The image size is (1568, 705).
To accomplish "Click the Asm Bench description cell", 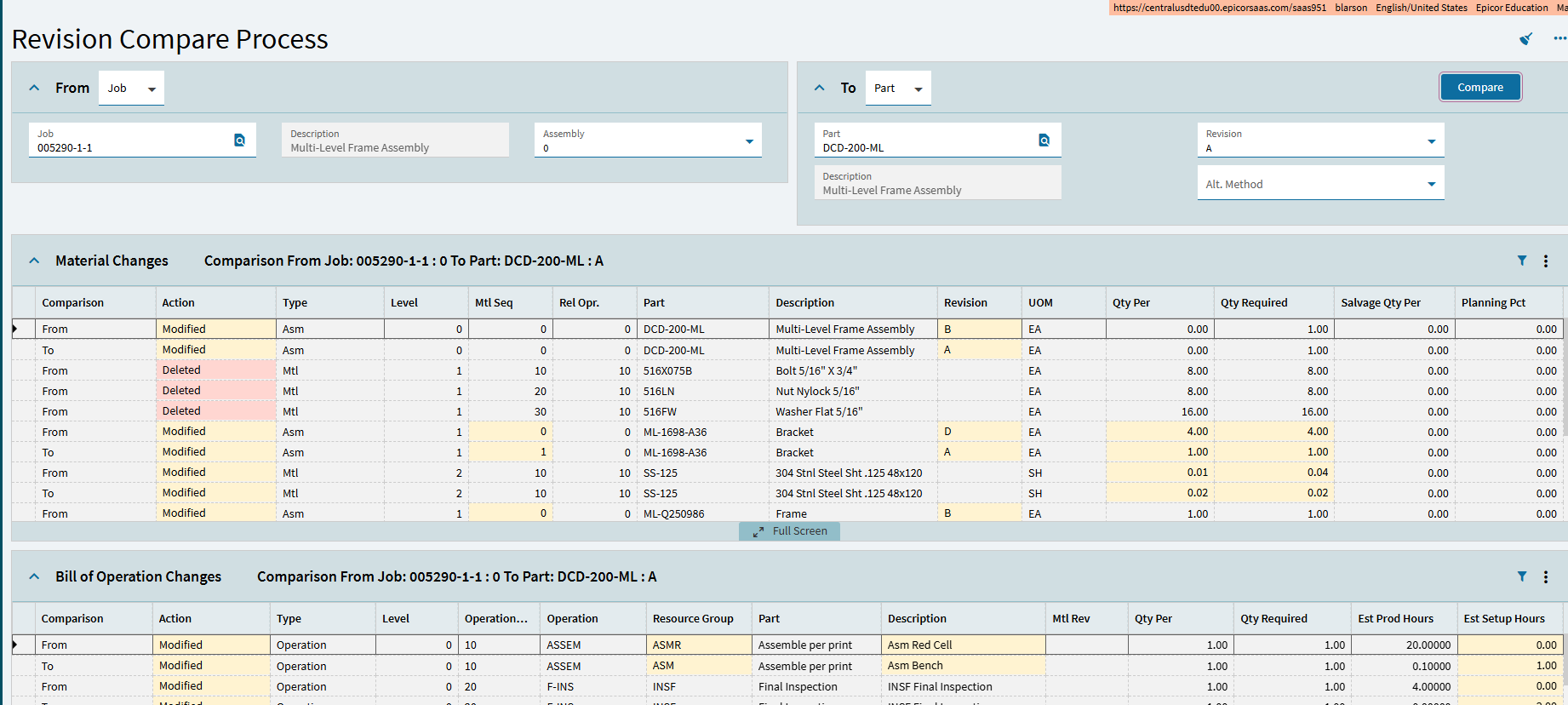I will click(x=963, y=666).
